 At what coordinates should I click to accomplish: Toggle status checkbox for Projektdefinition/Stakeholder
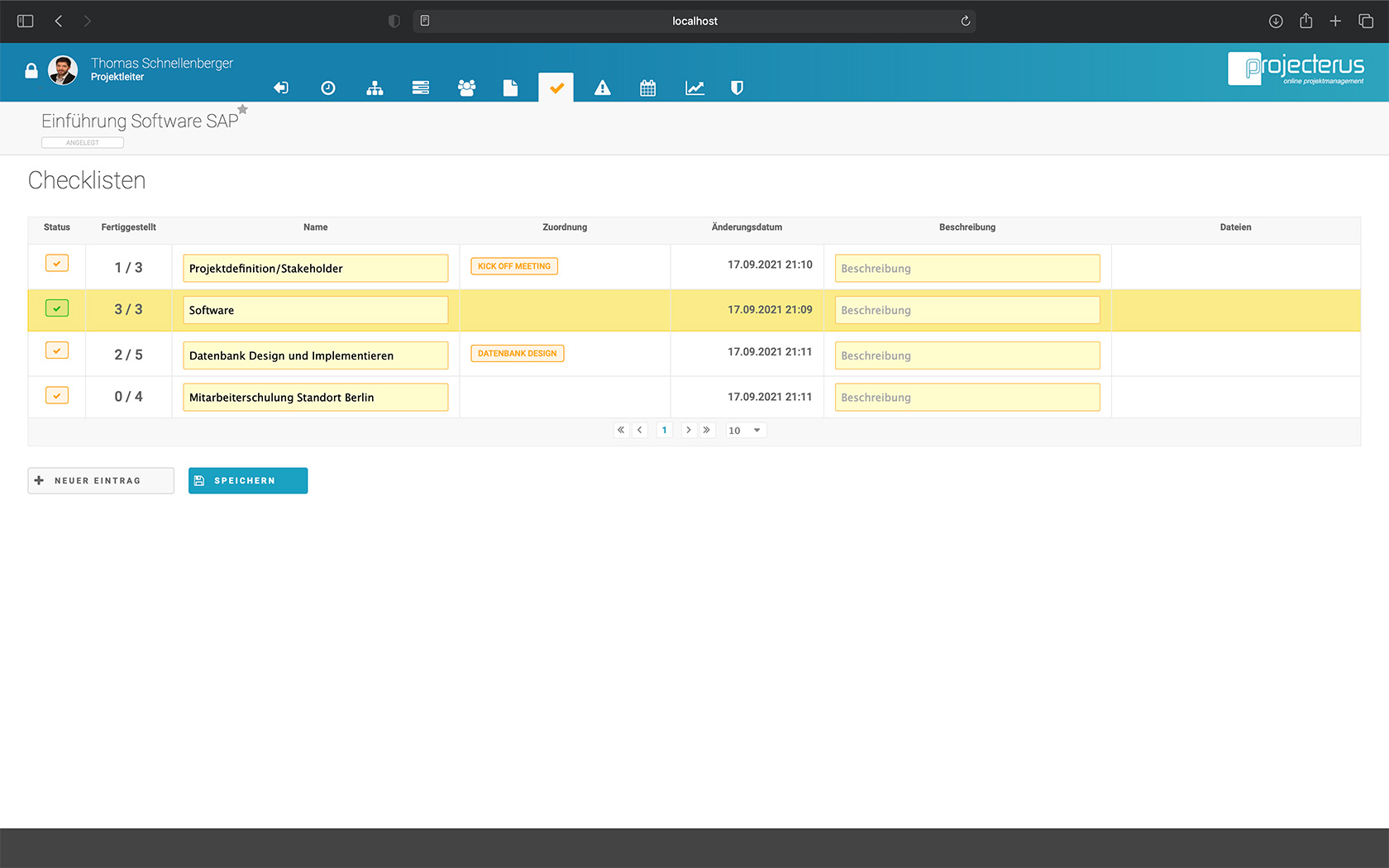point(57,264)
